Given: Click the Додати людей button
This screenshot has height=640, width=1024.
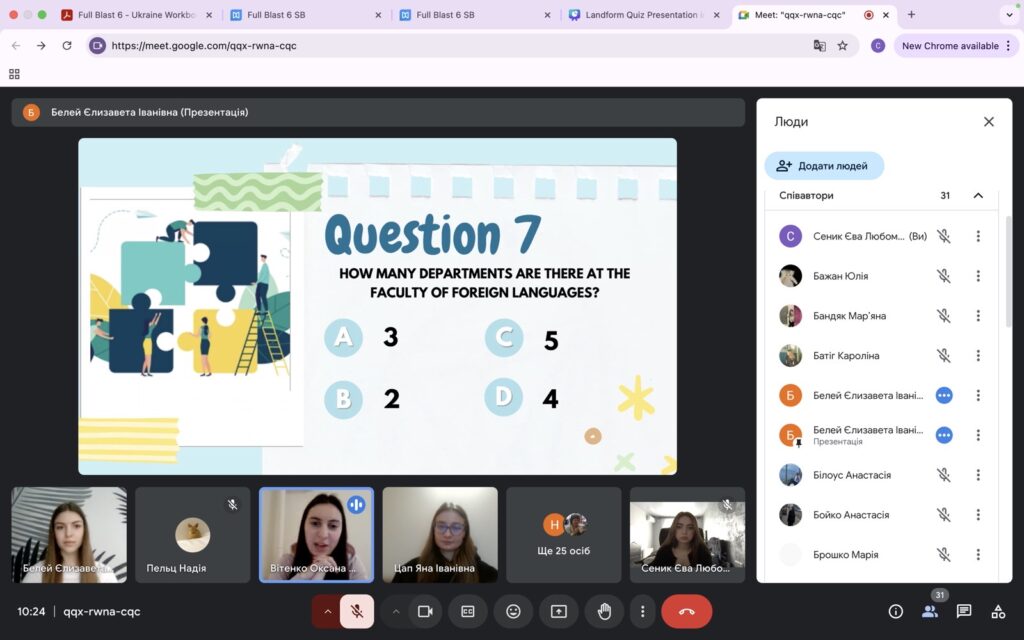Looking at the screenshot, I should pyautogui.click(x=824, y=166).
